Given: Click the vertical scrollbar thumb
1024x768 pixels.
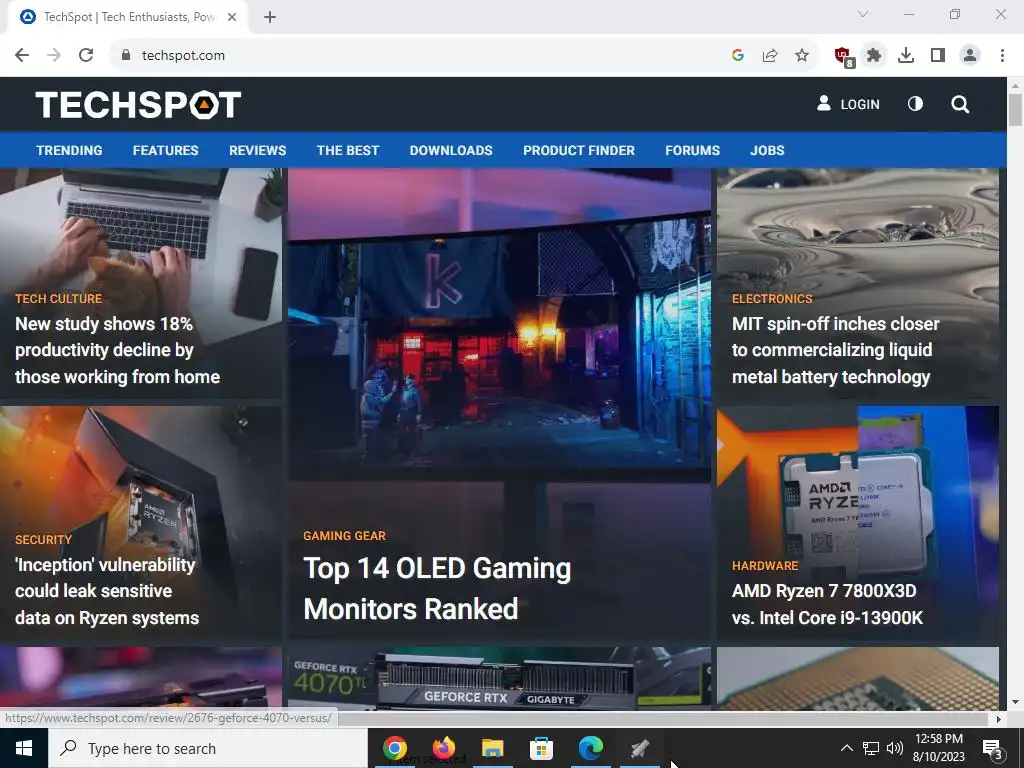Looking at the screenshot, I should 1015,110.
